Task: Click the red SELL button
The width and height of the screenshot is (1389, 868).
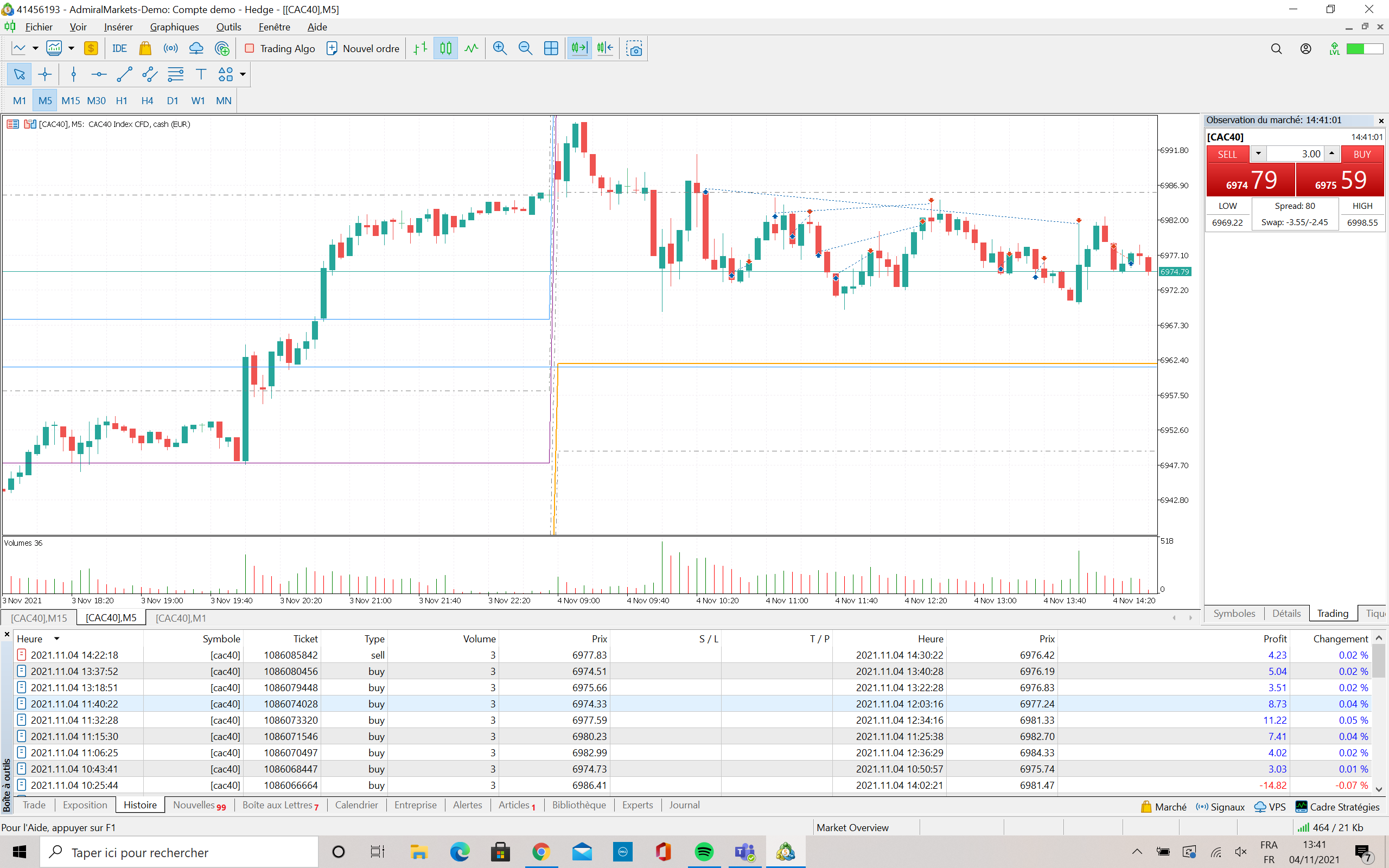Action: pyautogui.click(x=1227, y=155)
